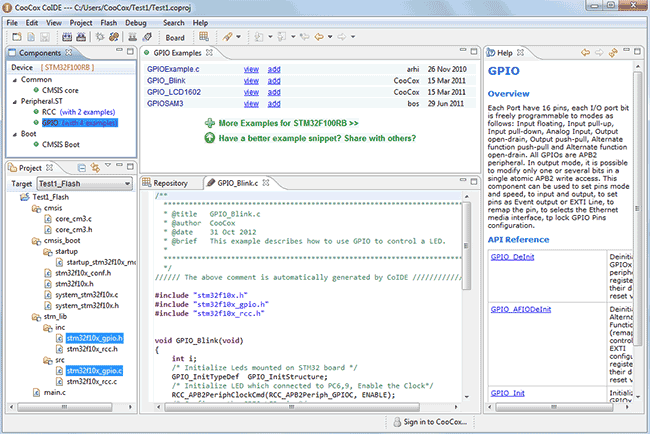Open the Target Test1_Flash dropdown
Image resolution: width=650 pixels, height=434 pixels.
(x=125, y=184)
